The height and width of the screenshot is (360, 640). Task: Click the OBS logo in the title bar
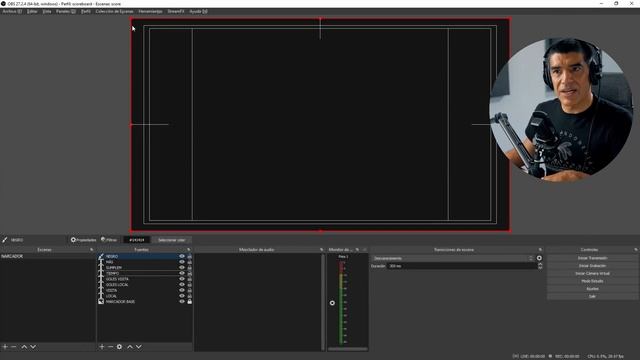pyautogui.click(x=3, y=4)
